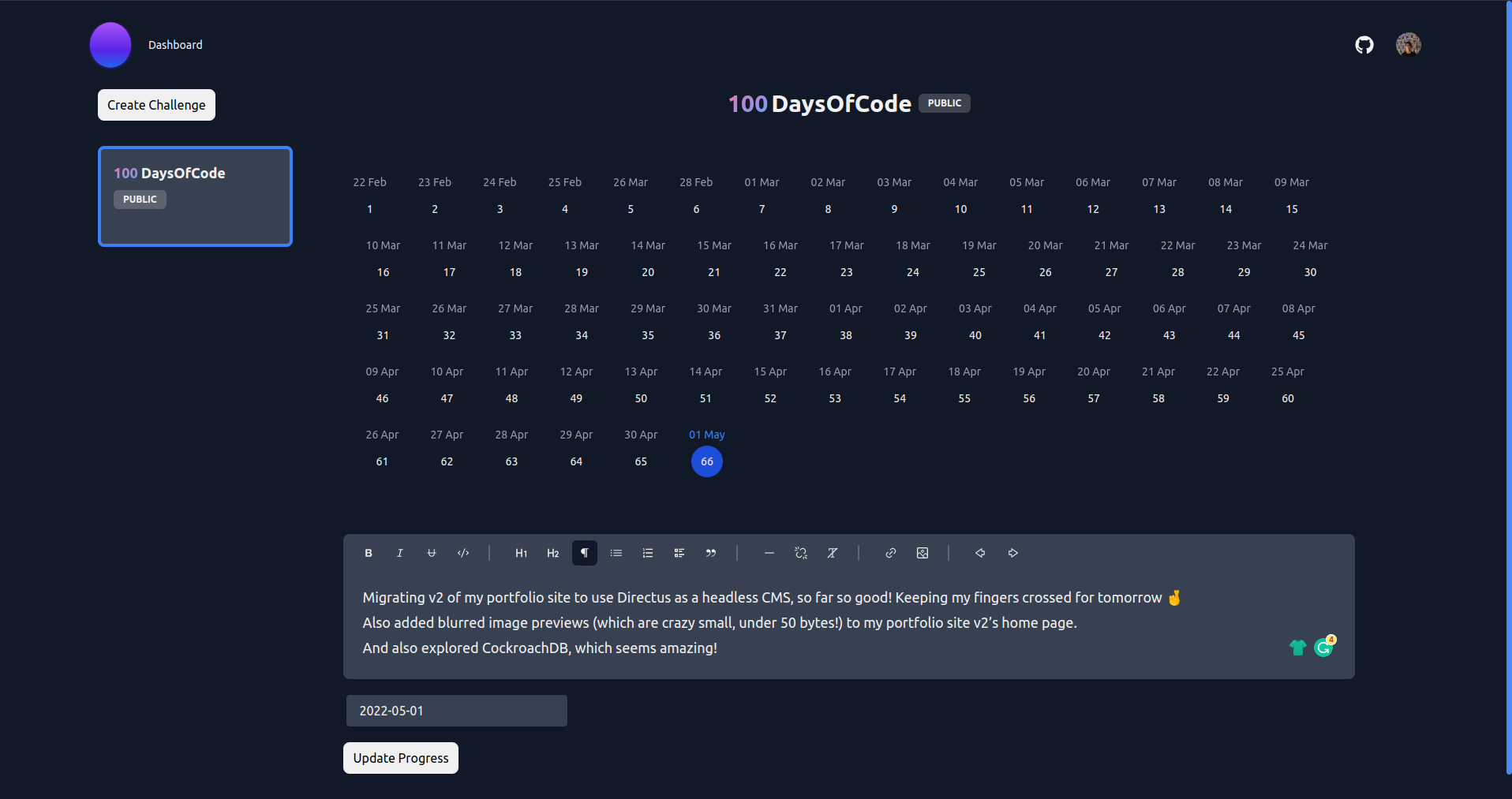
Task: Click the dashed selection wrap icon
Action: [801, 553]
